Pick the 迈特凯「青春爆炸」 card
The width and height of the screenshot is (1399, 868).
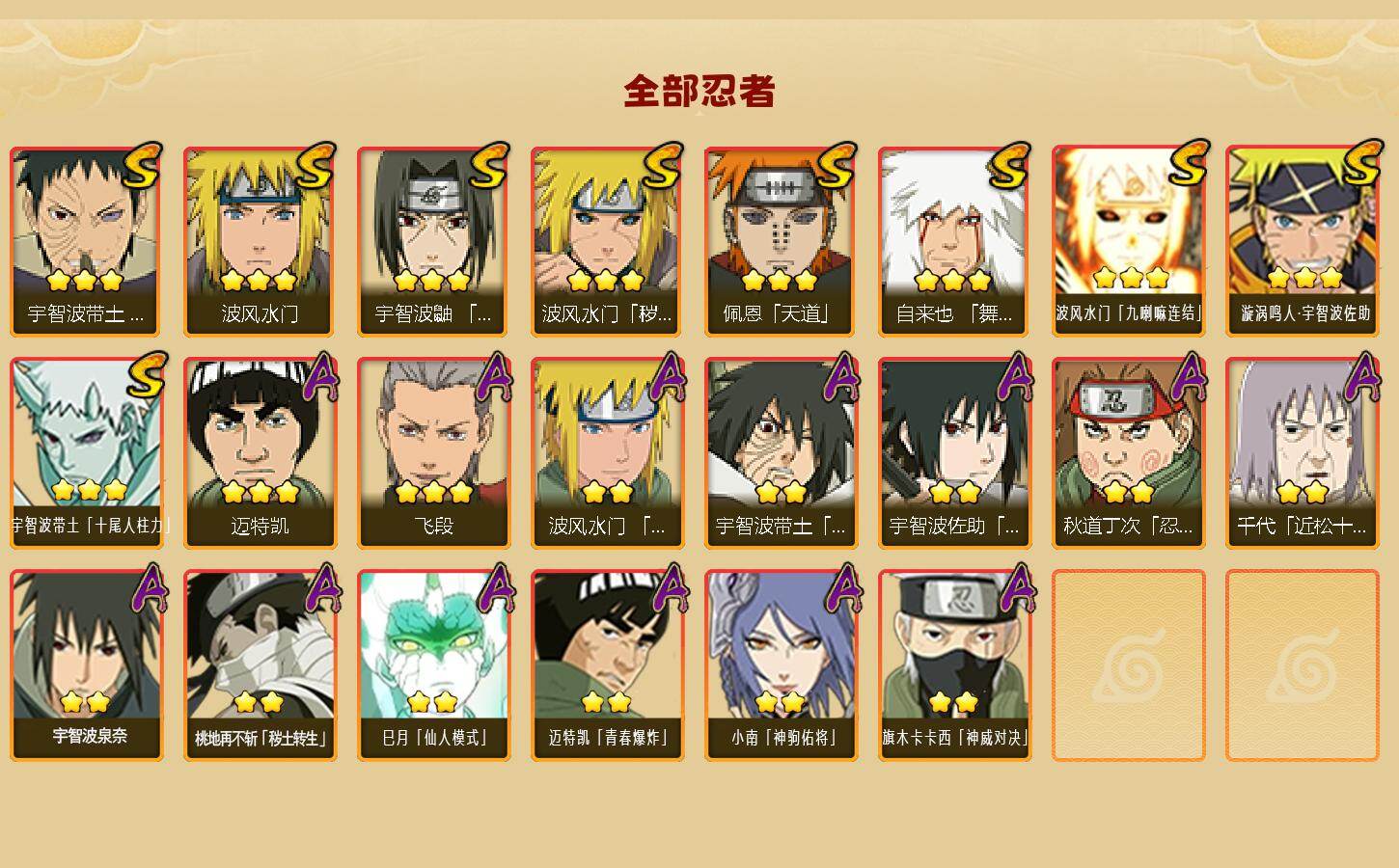click(x=607, y=665)
